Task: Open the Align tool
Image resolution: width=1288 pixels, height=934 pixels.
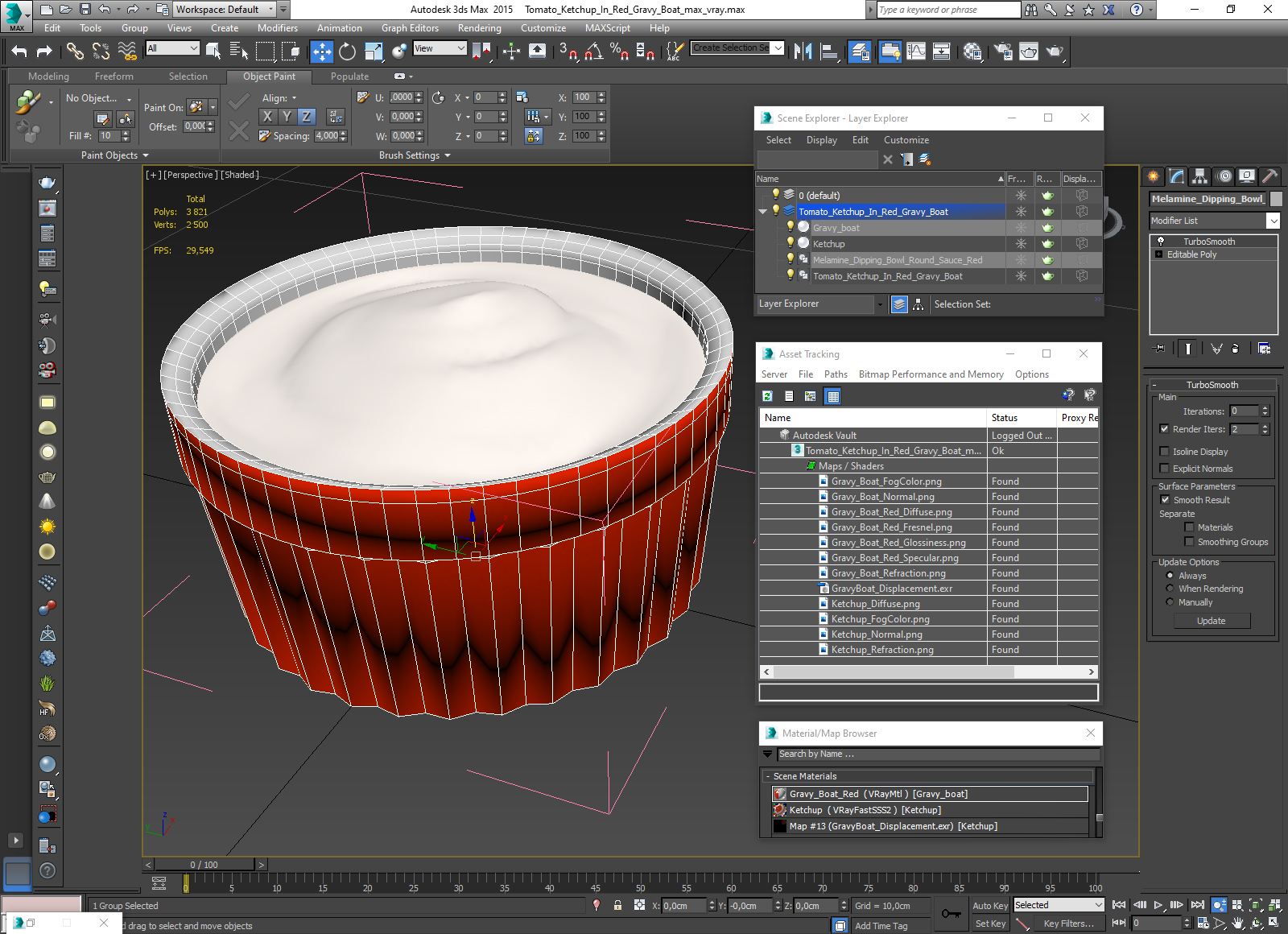Action: [829, 52]
